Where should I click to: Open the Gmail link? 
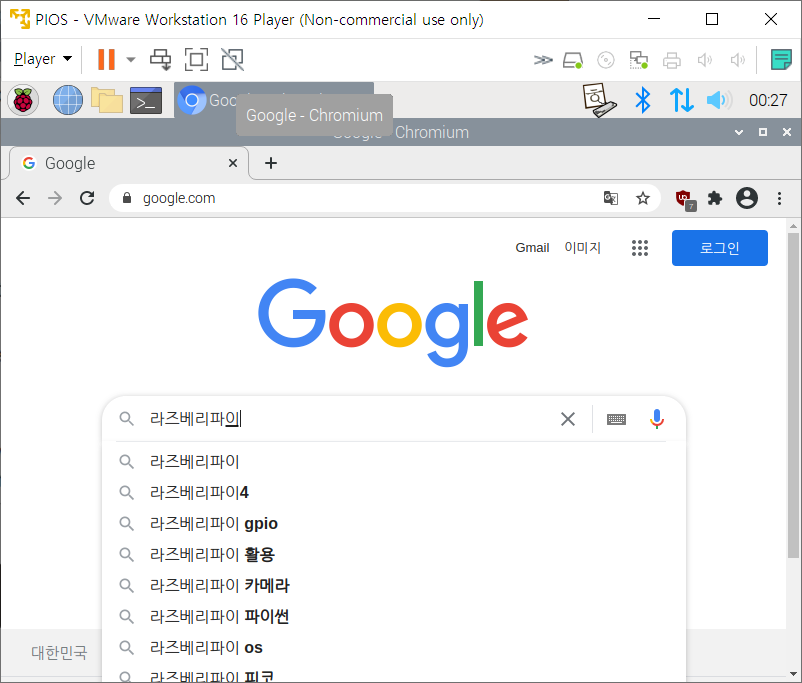(x=532, y=248)
